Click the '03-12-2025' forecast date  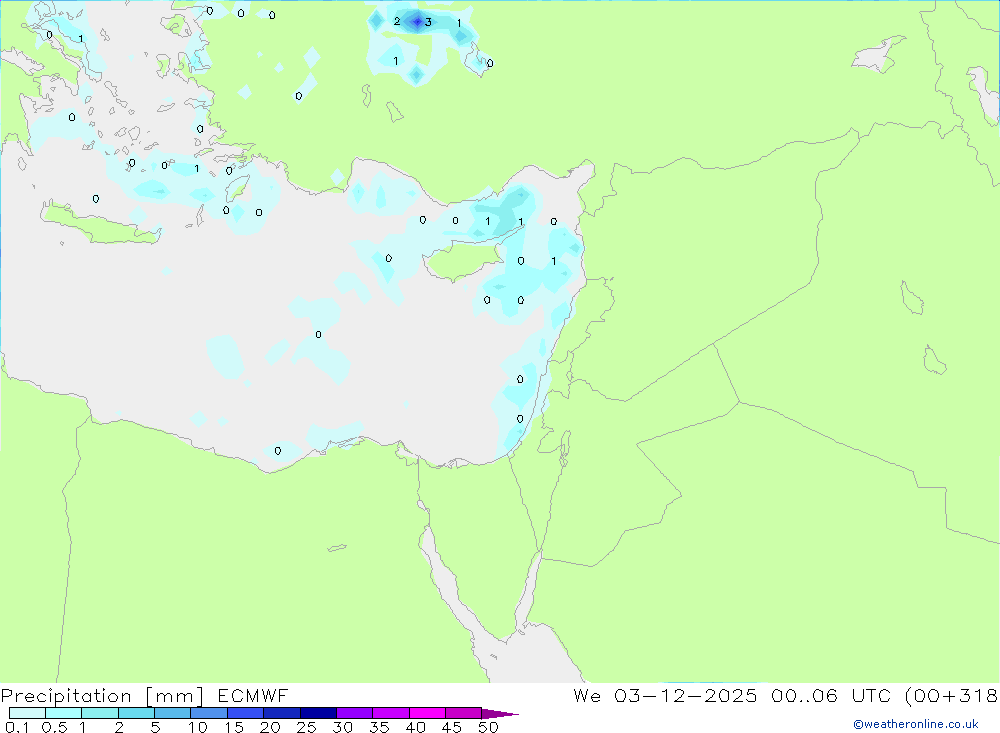(686, 695)
